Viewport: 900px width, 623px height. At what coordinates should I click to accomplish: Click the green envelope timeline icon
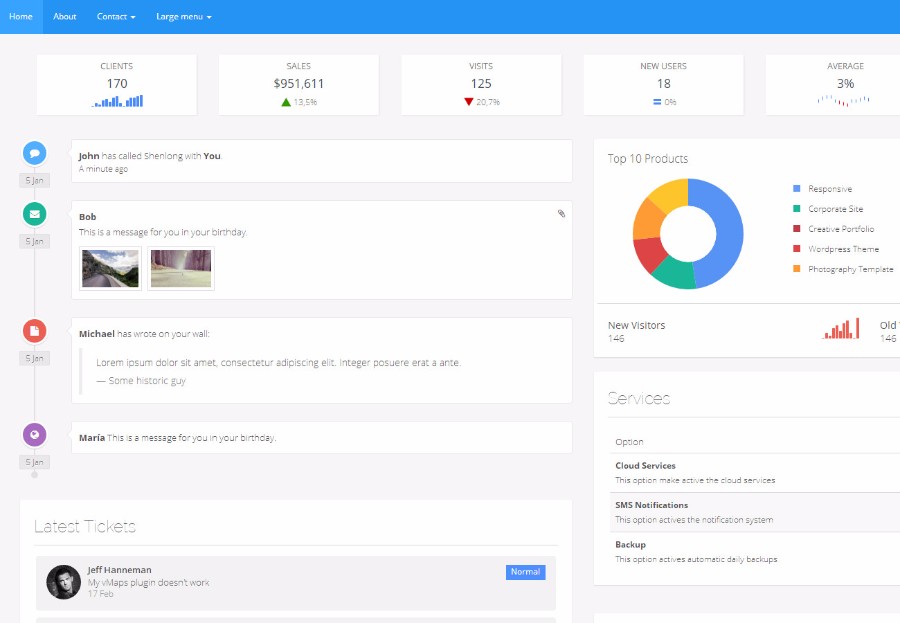(34, 214)
